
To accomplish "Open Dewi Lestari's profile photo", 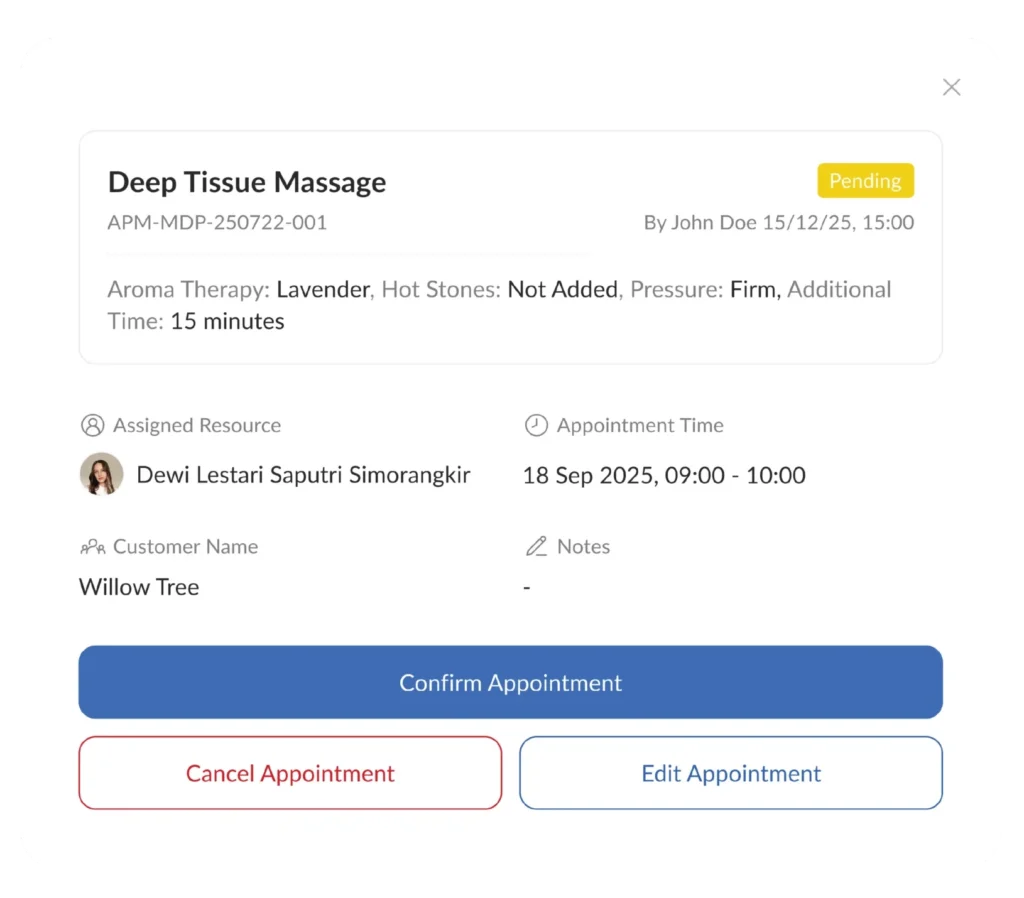I will (x=101, y=474).
